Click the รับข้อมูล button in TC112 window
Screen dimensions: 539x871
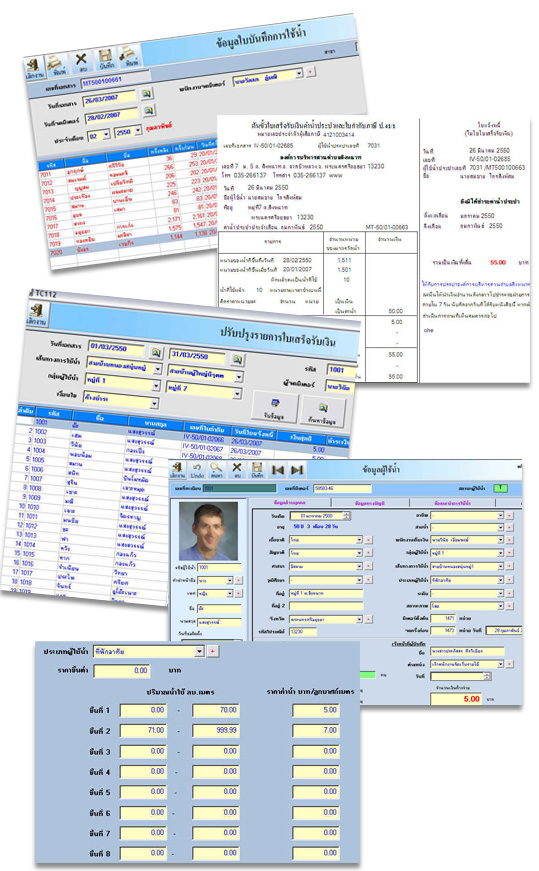275,407
